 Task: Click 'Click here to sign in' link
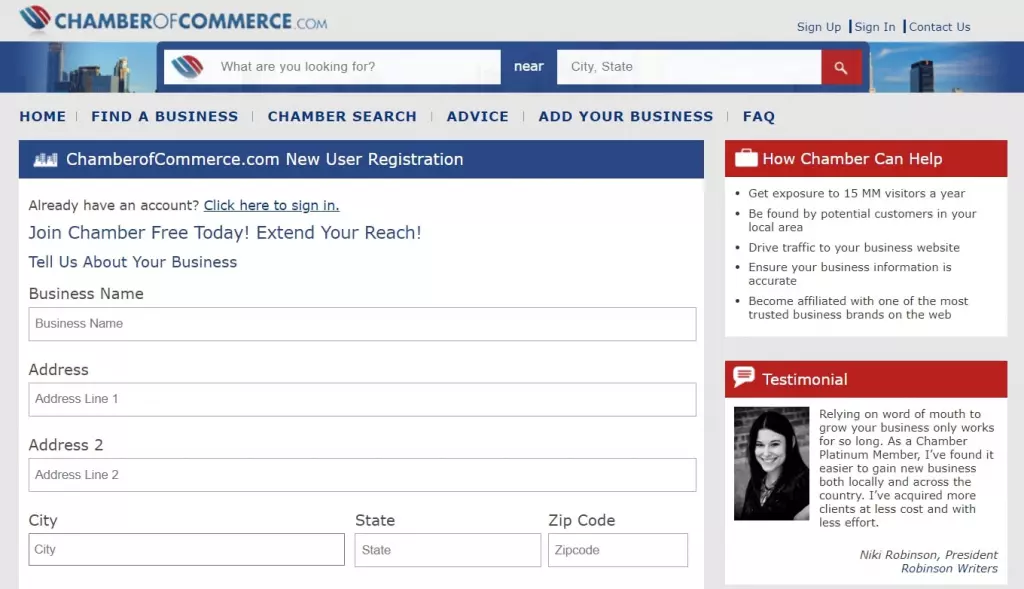(272, 205)
